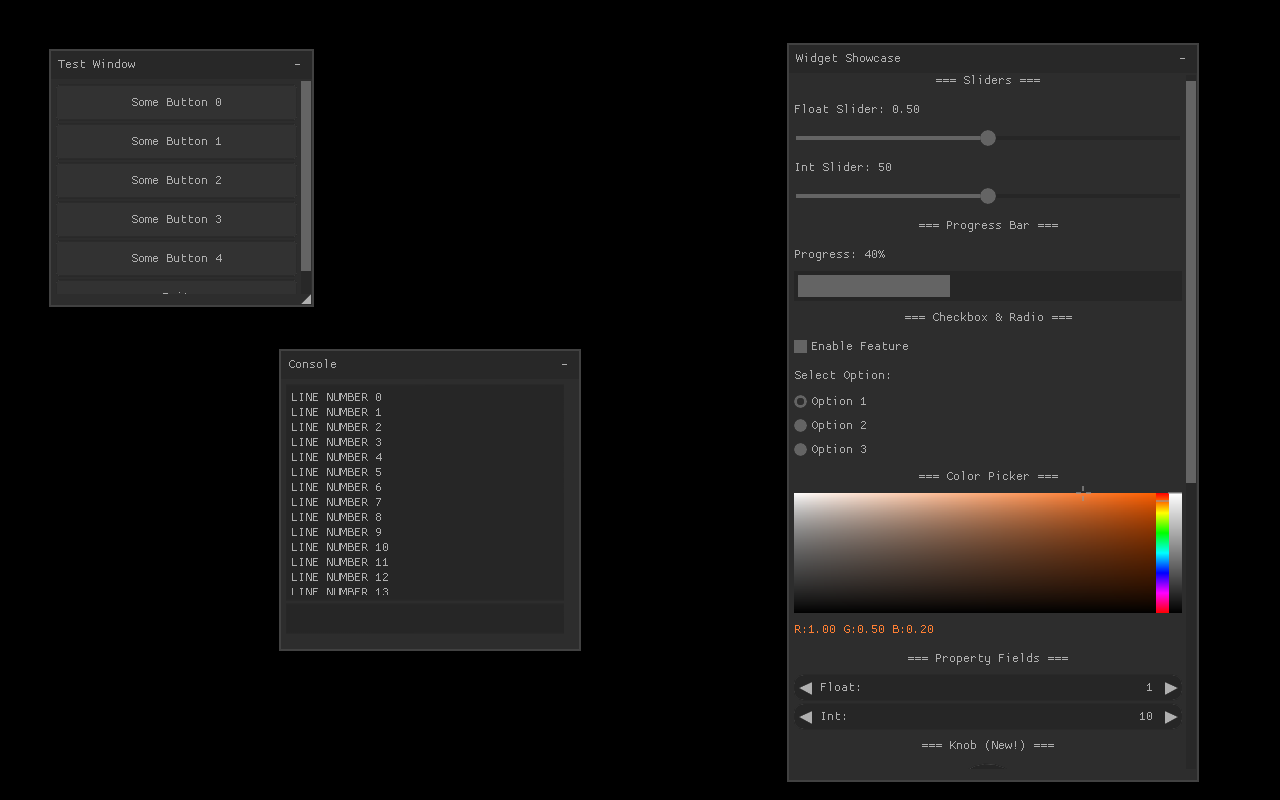Click the === Color Picker === heading
Image resolution: width=1280 pixels, height=800 pixels.
(988, 476)
